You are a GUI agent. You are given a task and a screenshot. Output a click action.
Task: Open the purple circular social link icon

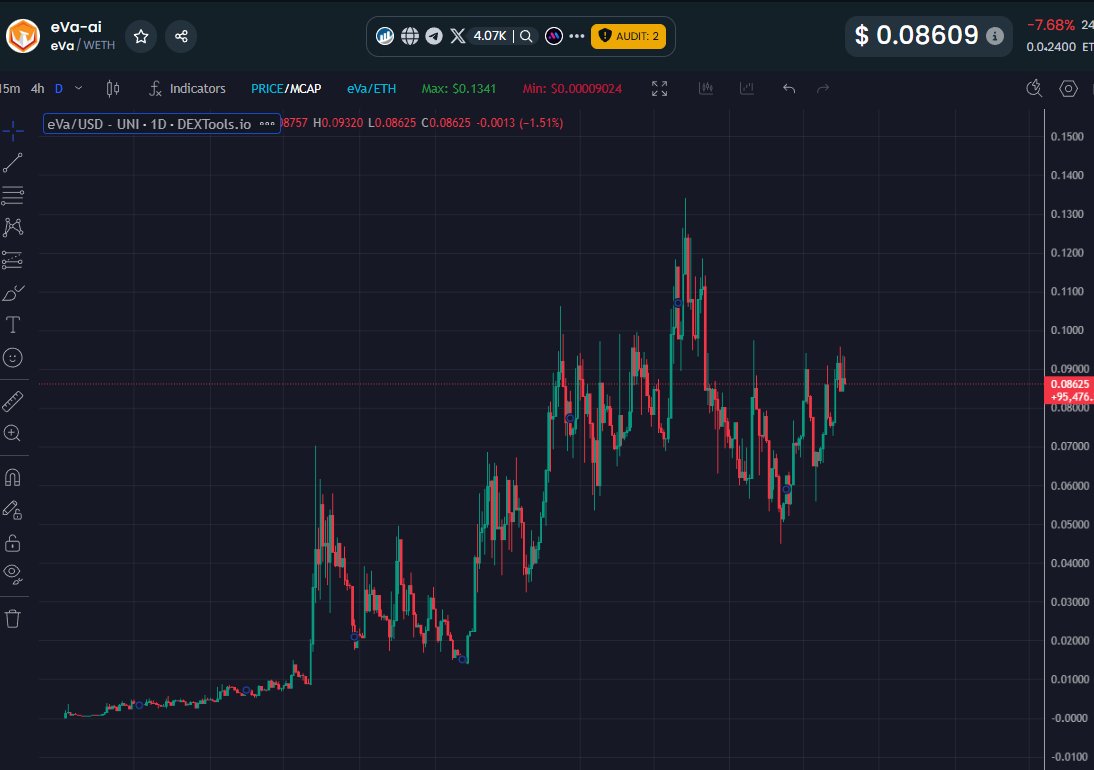tap(554, 36)
